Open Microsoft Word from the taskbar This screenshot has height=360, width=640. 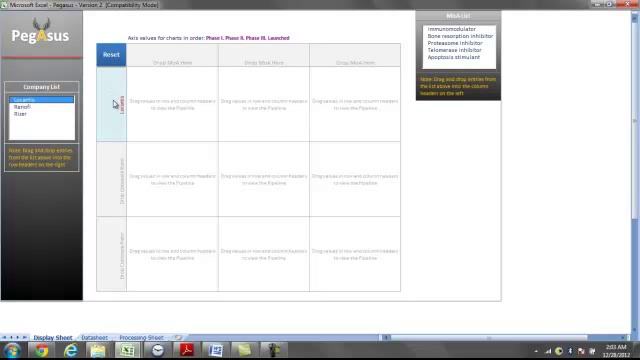click(215, 351)
